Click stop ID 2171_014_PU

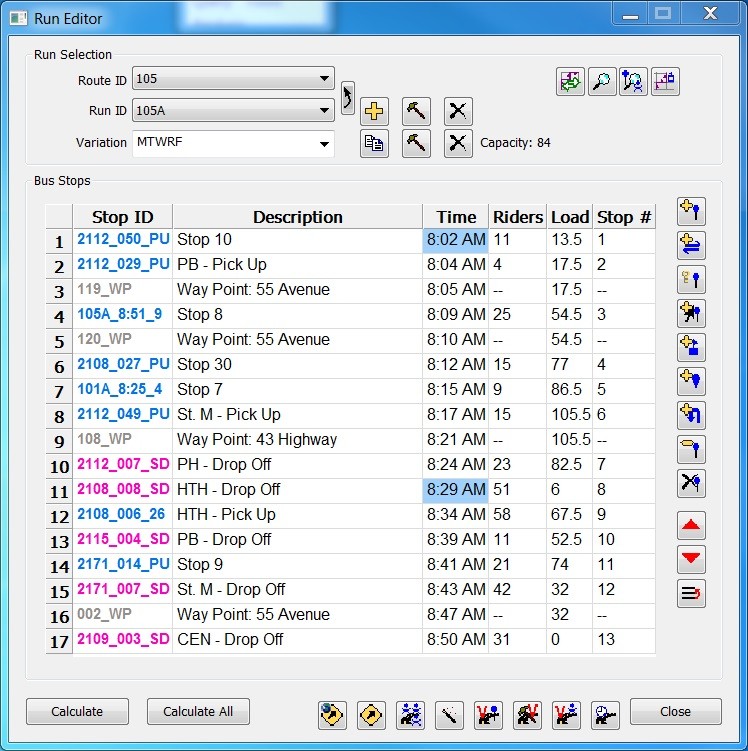point(124,564)
